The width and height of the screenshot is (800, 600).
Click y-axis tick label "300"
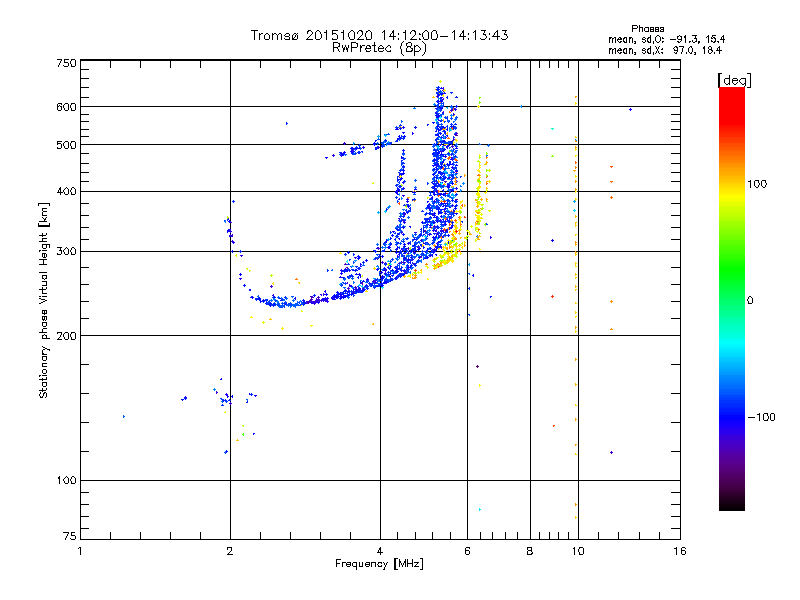67,252
